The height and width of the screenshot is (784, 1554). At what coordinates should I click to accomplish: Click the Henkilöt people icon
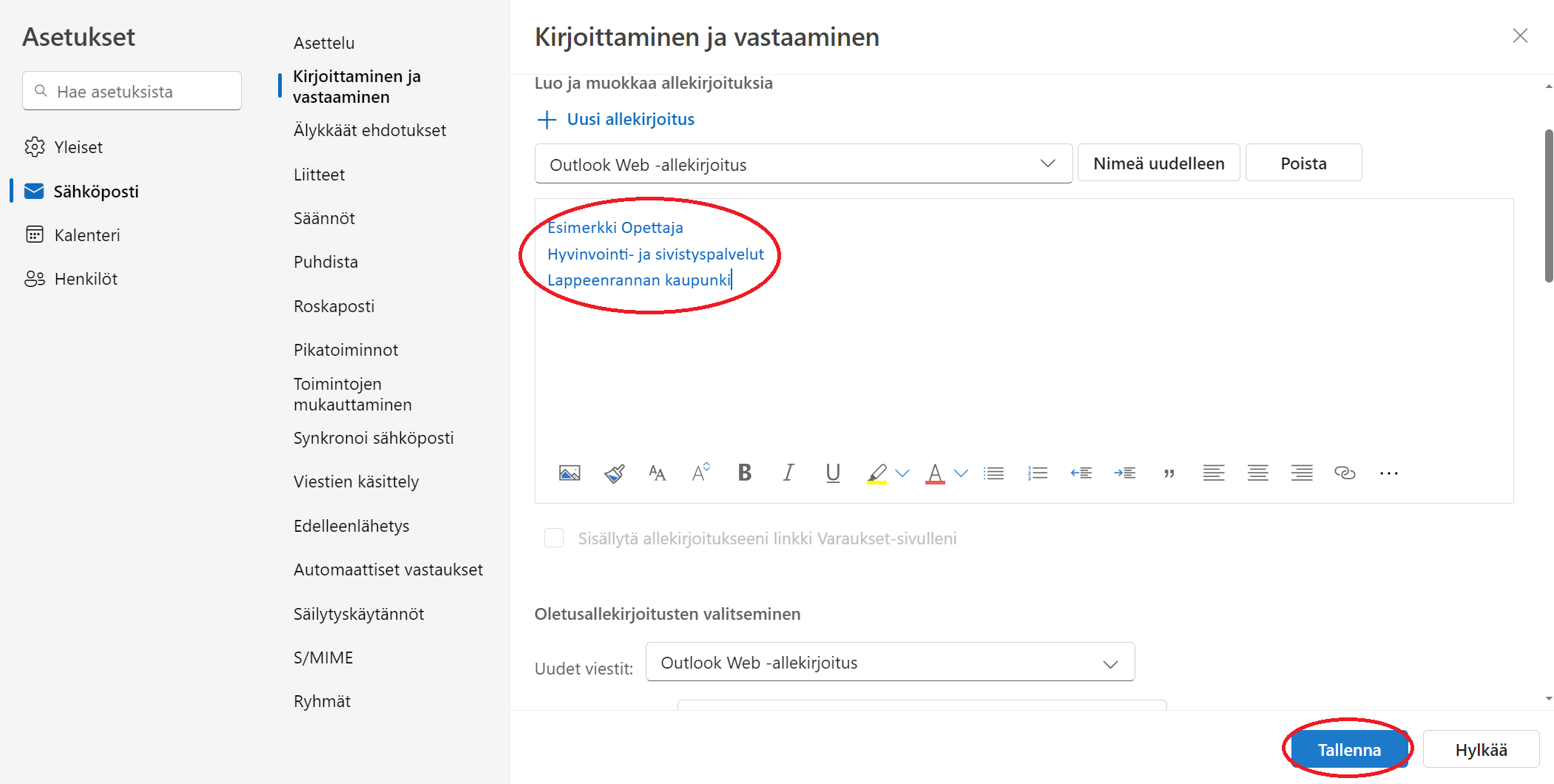(34, 279)
